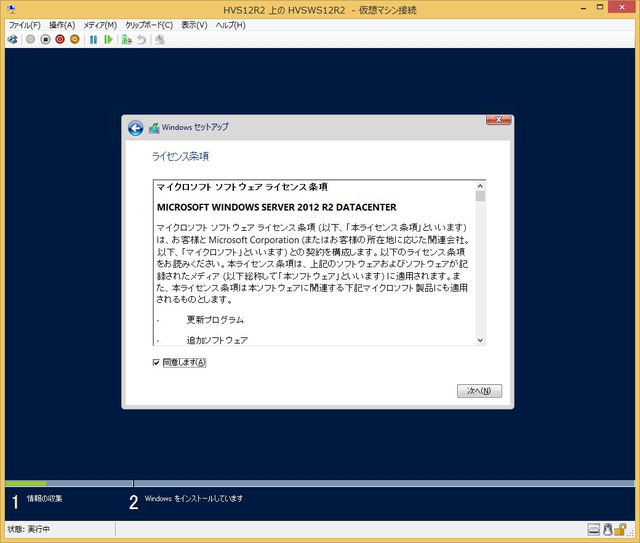Open the 操作(A) menu

coord(62,25)
